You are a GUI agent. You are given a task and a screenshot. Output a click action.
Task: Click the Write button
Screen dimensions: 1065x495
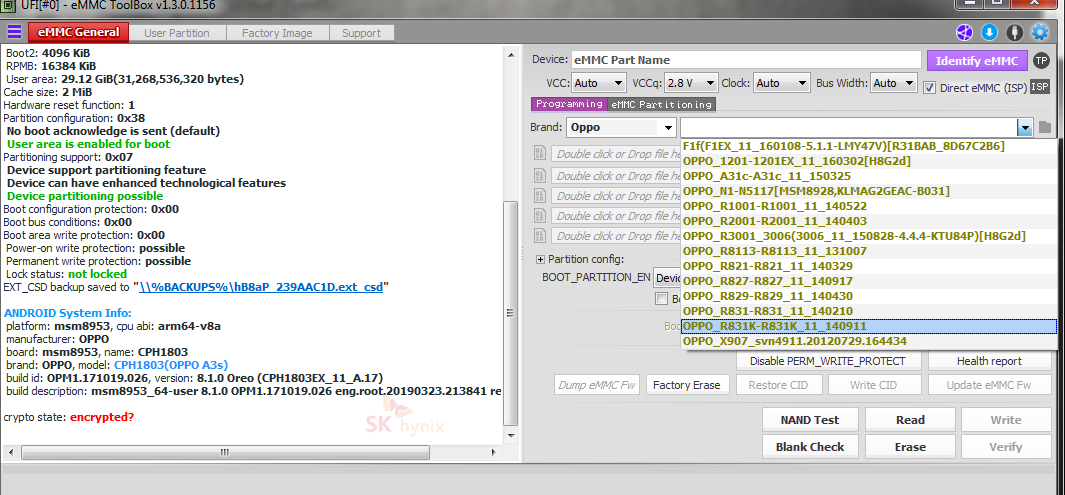(x=1006, y=420)
